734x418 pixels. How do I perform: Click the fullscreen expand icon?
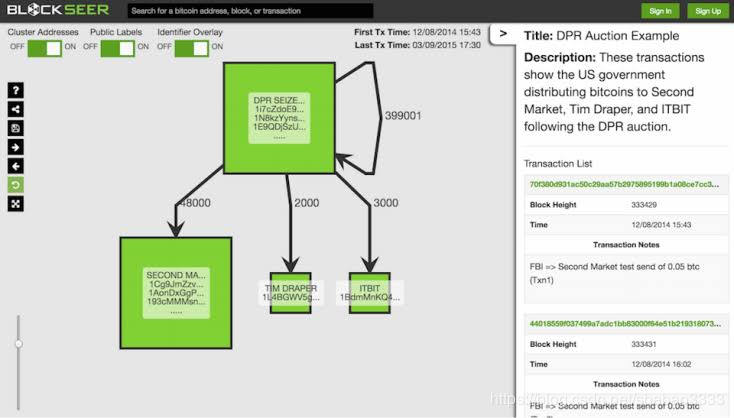click(x=15, y=204)
